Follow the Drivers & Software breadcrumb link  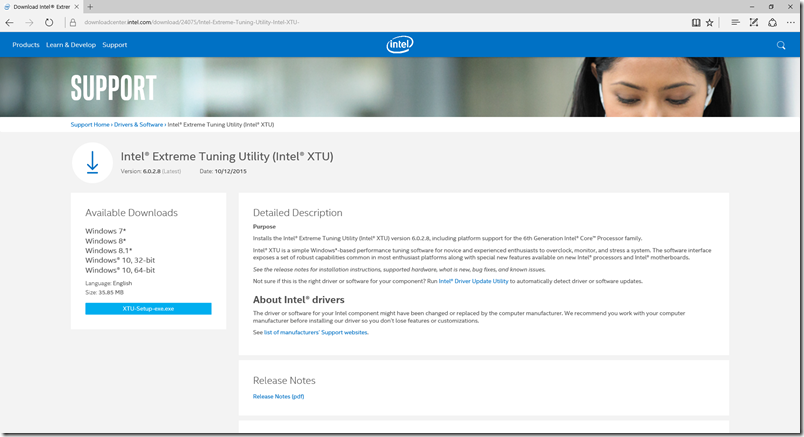pyautogui.click(x=138, y=125)
